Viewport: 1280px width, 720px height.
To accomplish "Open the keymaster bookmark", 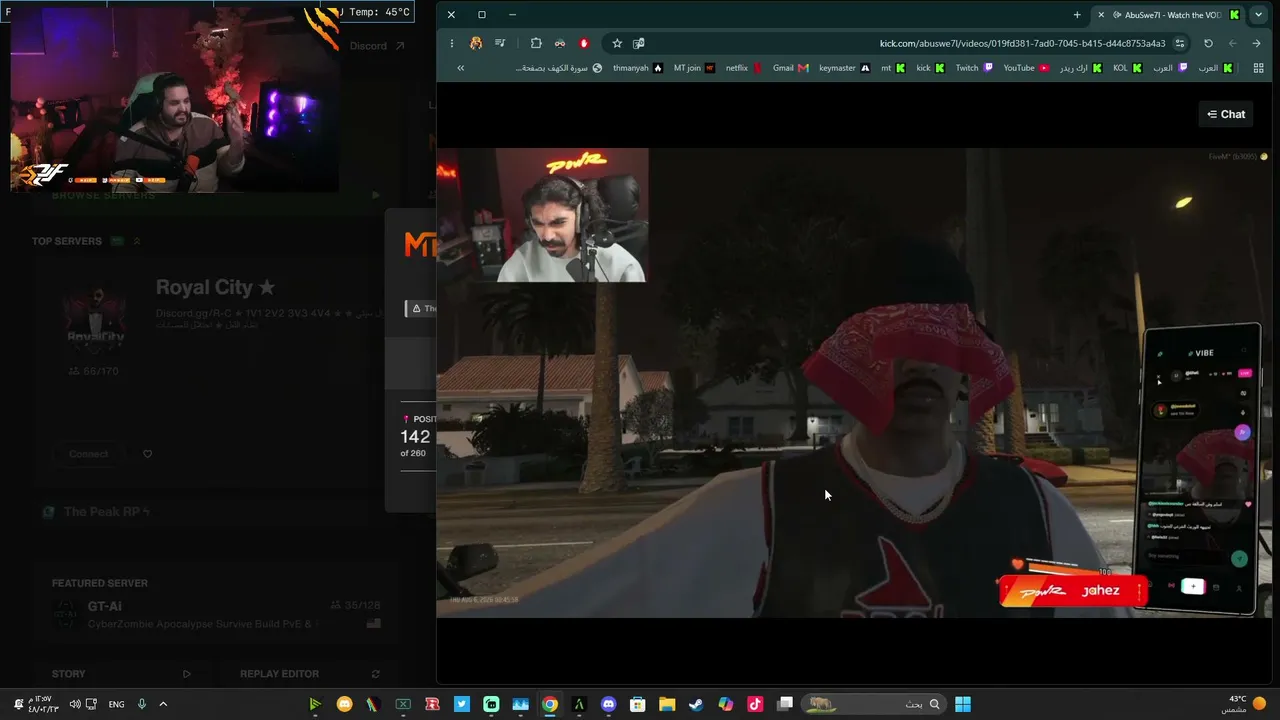I will click(844, 68).
